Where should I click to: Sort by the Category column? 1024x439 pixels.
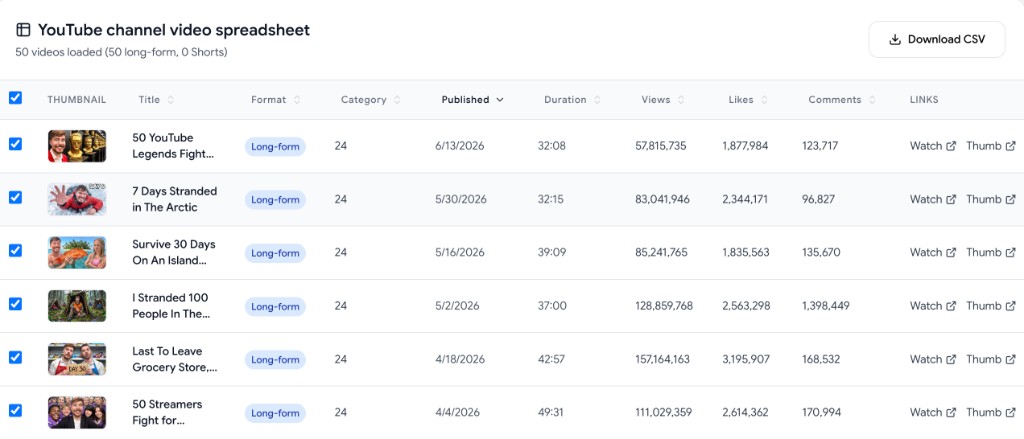click(x=370, y=100)
